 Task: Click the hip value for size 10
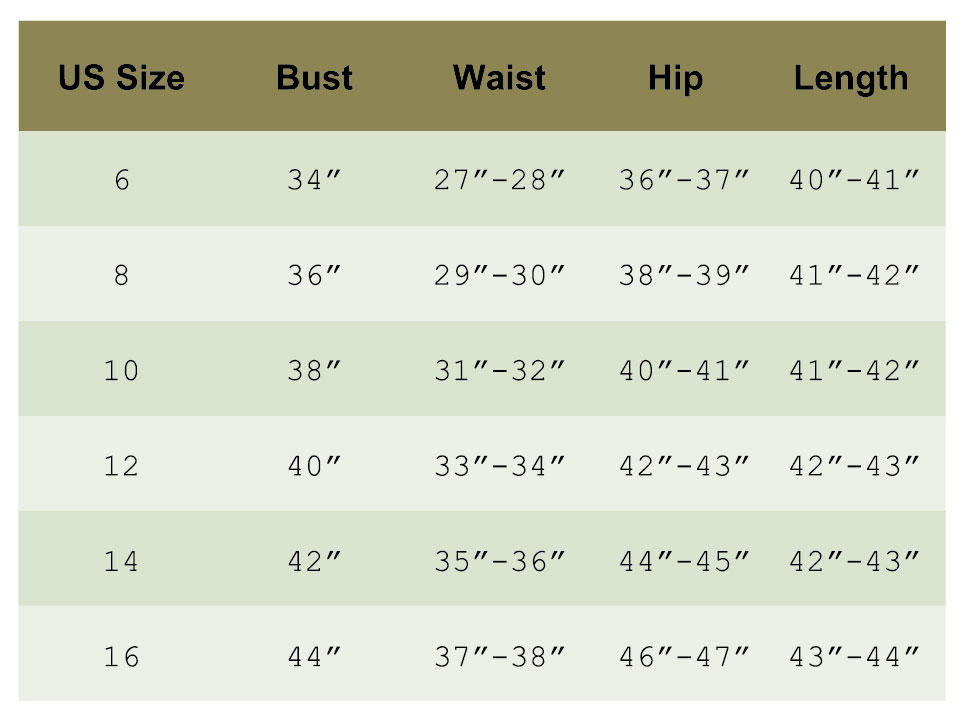pos(684,371)
